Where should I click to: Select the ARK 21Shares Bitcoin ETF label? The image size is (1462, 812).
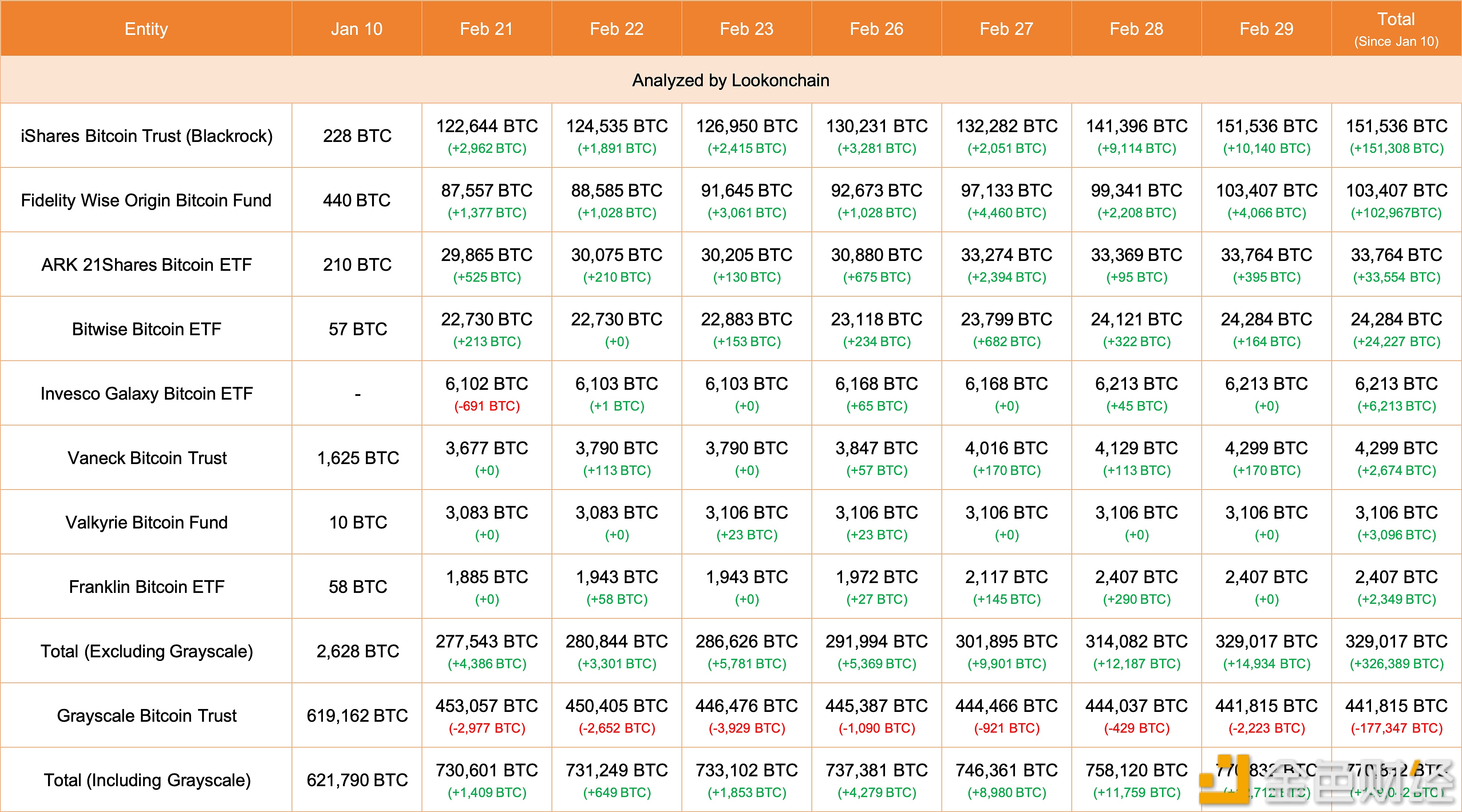(x=146, y=265)
